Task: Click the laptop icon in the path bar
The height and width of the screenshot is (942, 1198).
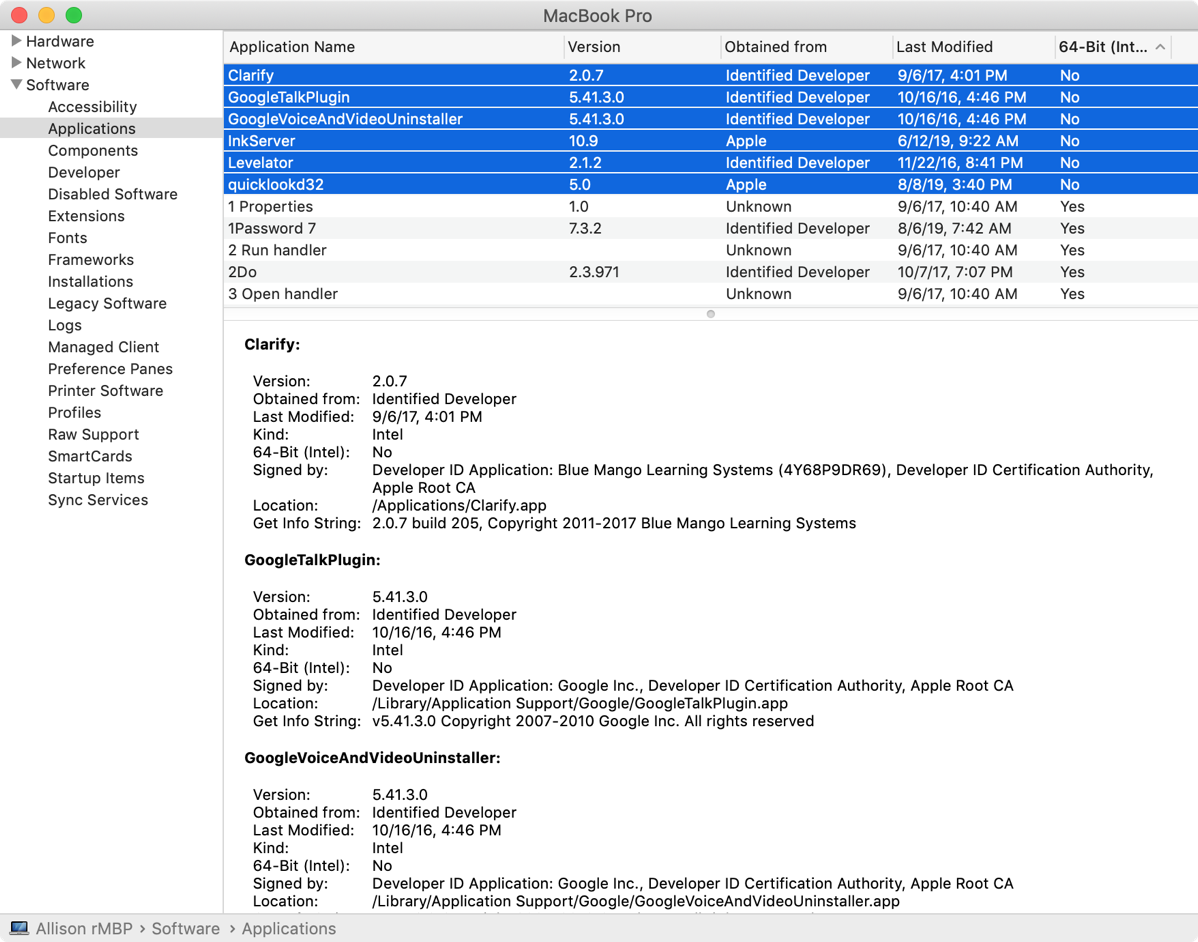Action: coord(19,929)
